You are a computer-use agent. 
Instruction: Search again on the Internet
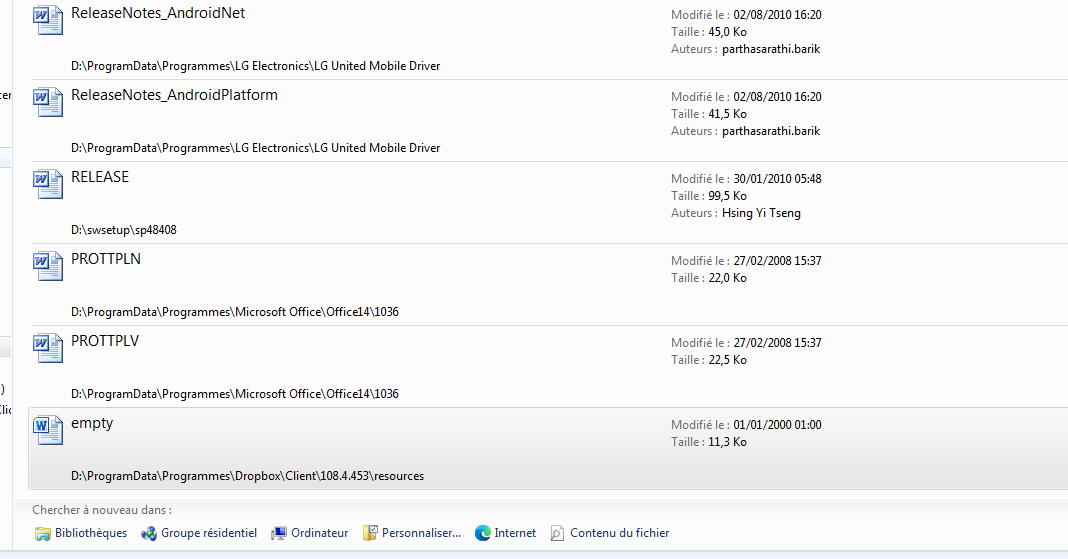tap(515, 533)
